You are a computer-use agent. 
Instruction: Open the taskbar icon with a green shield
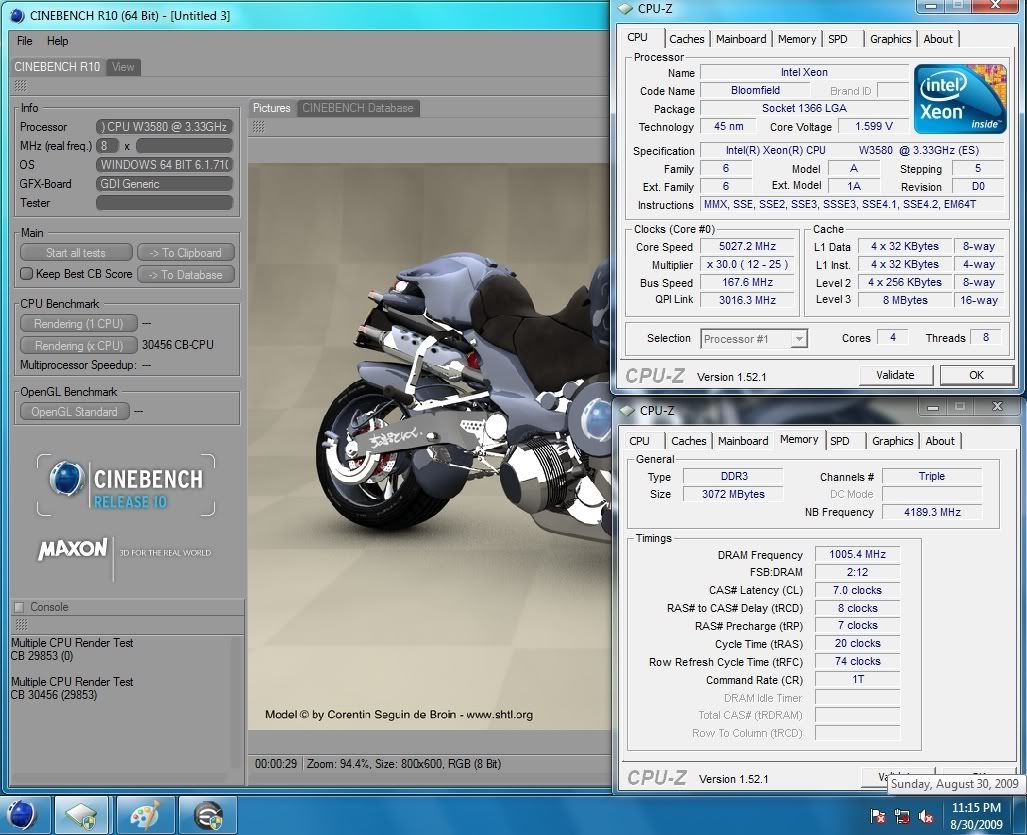(81, 815)
